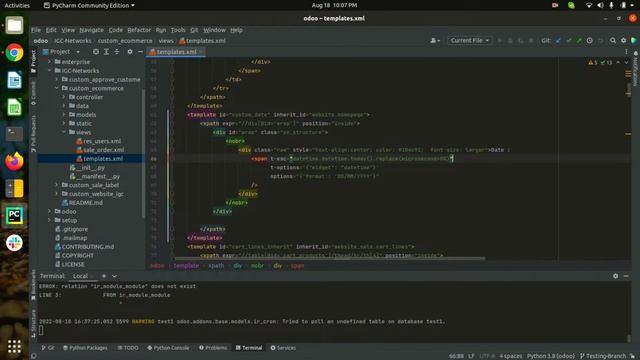Click Collapse All icon in Project panel
The width and height of the screenshot is (640, 360).
point(117,52)
